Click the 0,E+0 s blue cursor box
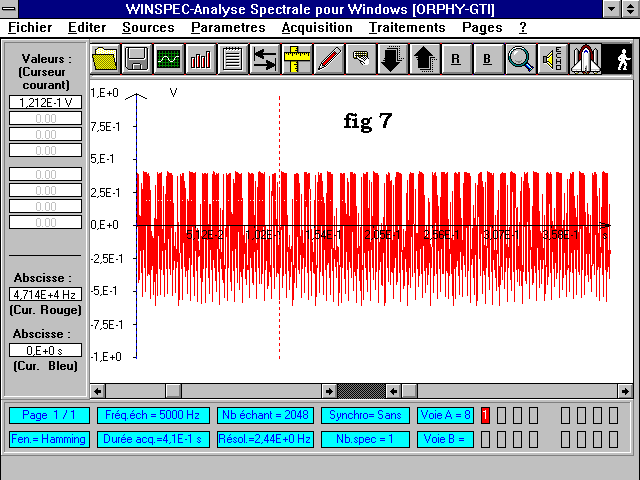The image size is (640, 480). click(46, 350)
